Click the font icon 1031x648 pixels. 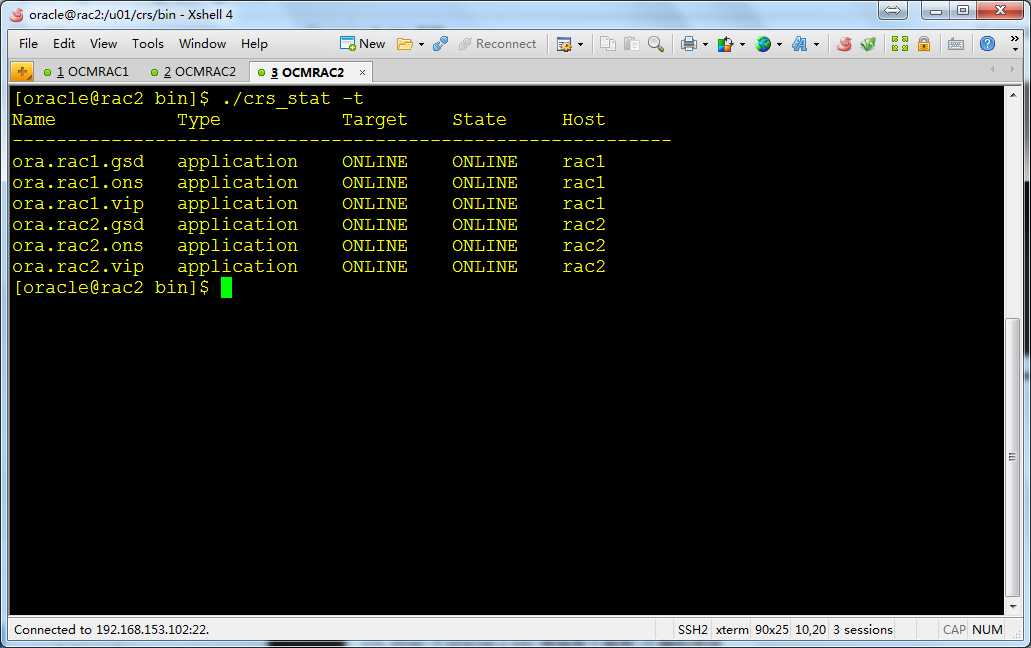[x=800, y=44]
